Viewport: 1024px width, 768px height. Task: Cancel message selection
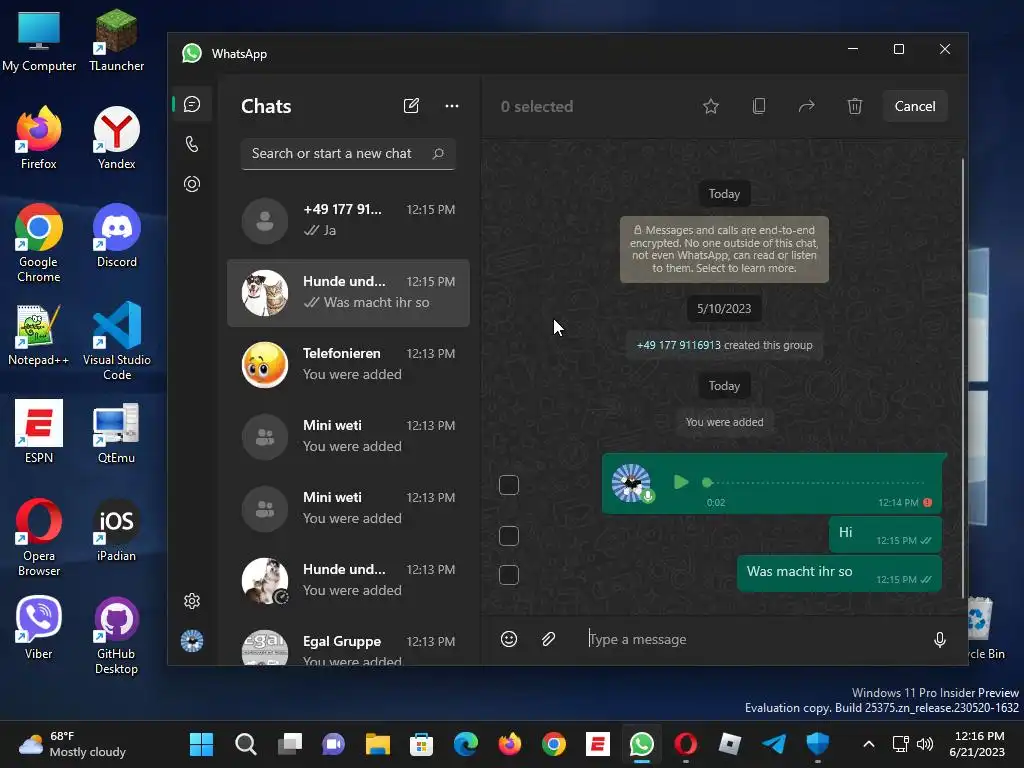click(x=915, y=106)
